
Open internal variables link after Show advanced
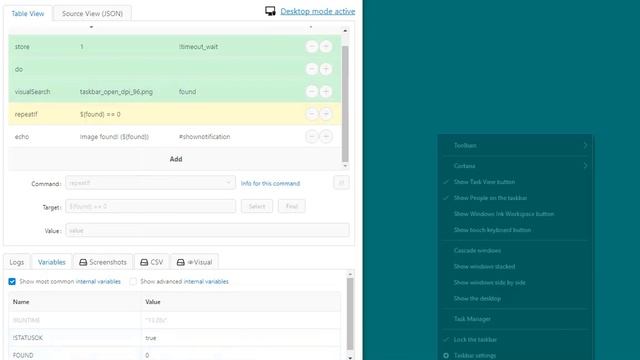tap(206, 282)
